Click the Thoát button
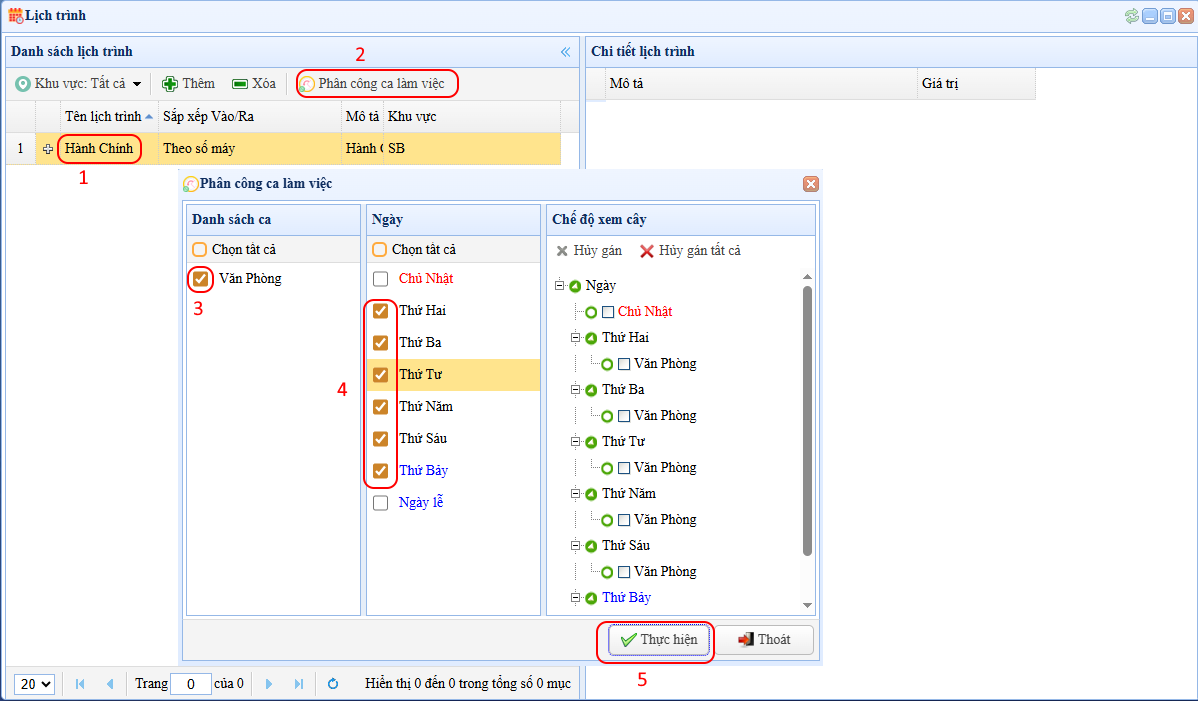This screenshot has width=1198, height=701. pos(764,640)
